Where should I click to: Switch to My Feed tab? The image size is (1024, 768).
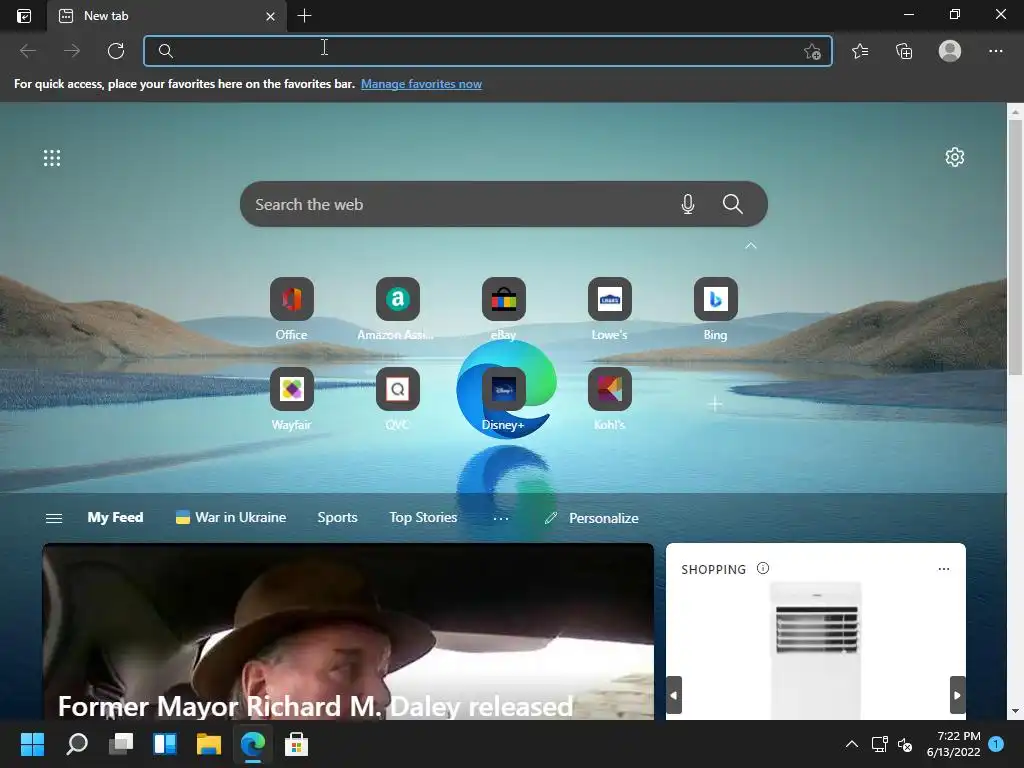pos(116,517)
